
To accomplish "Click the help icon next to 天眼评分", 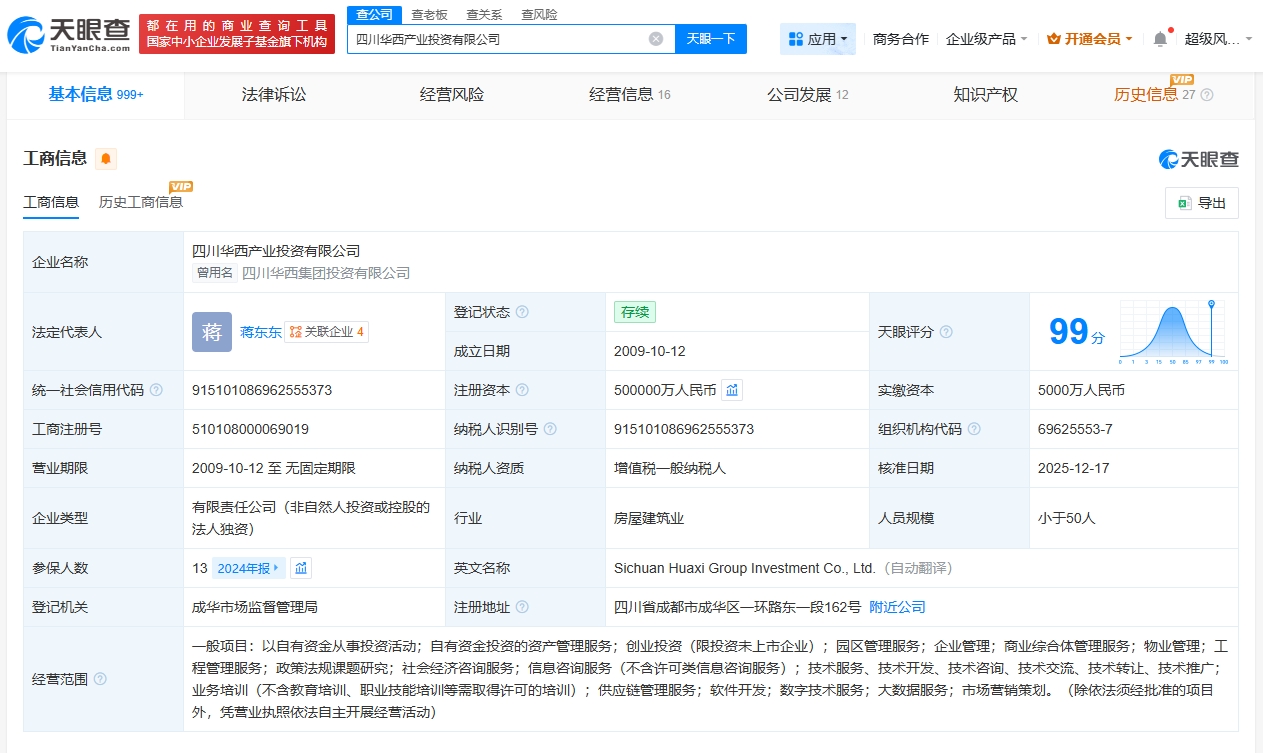I will [946, 332].
